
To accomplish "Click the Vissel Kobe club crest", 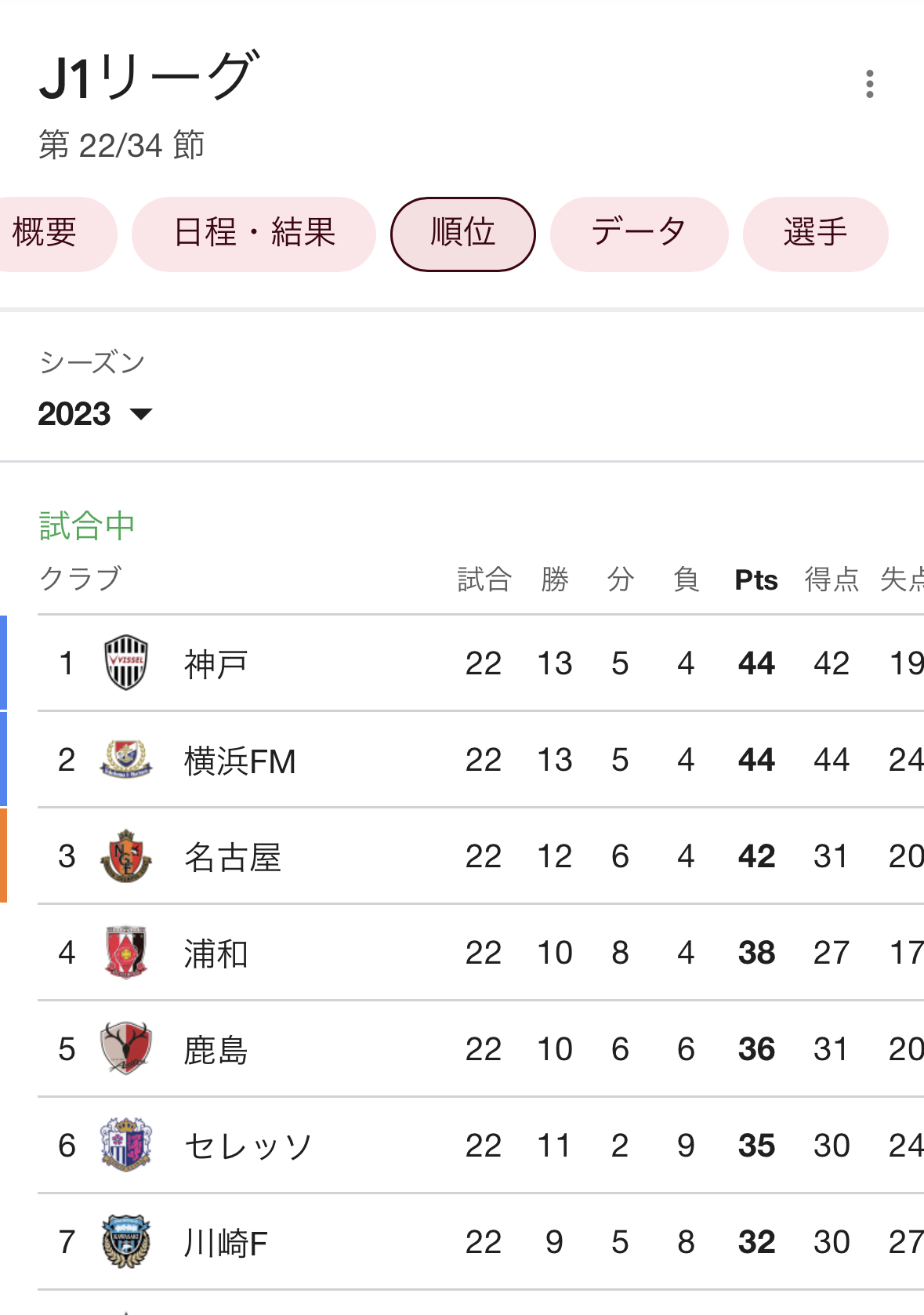I will click(125, 663).
